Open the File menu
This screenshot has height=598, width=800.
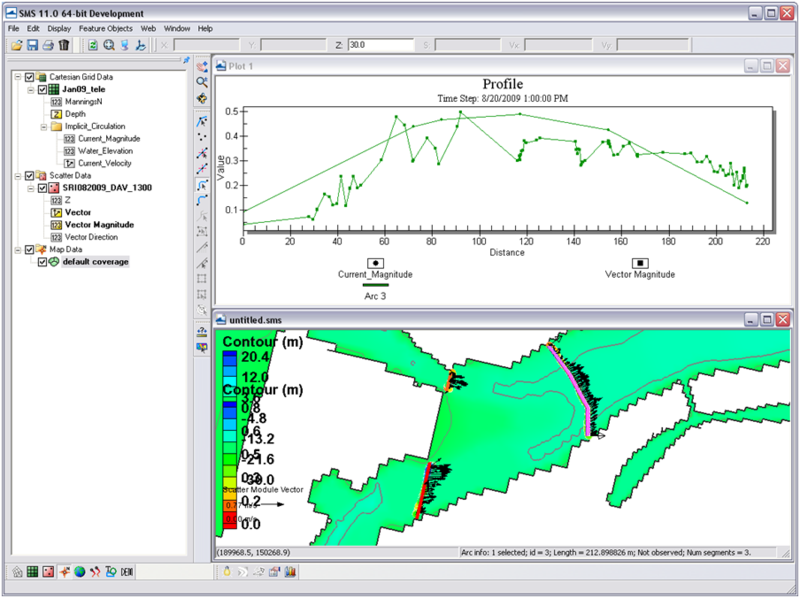pyautogui.click(x=13, y=29)
